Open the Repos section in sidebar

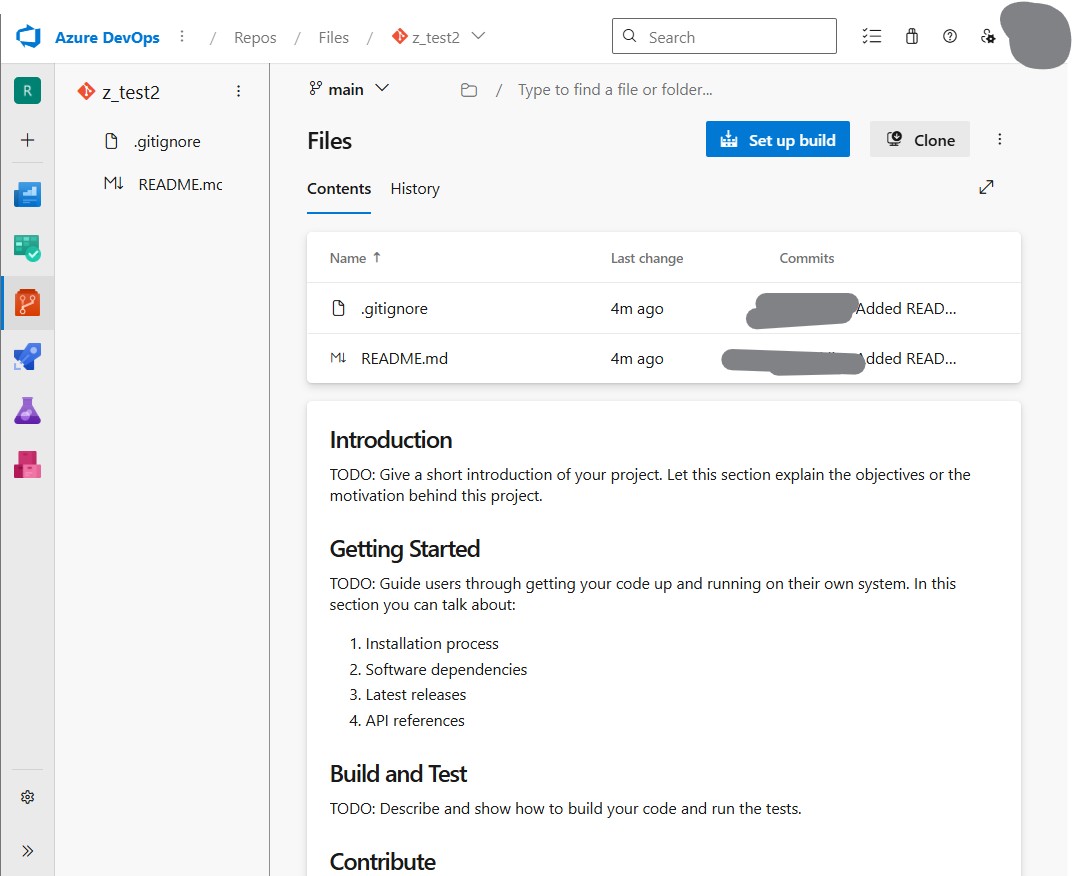click(27, 302)
